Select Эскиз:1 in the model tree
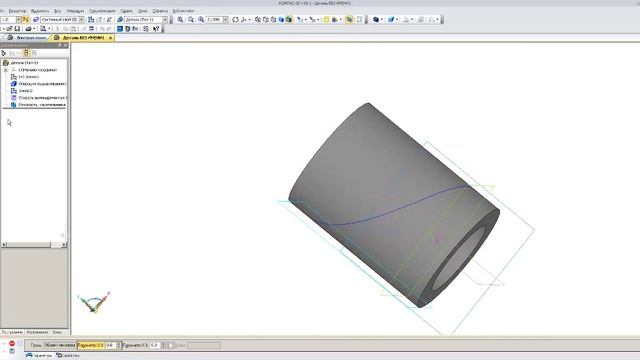The image size is (640, 360). 29,77
